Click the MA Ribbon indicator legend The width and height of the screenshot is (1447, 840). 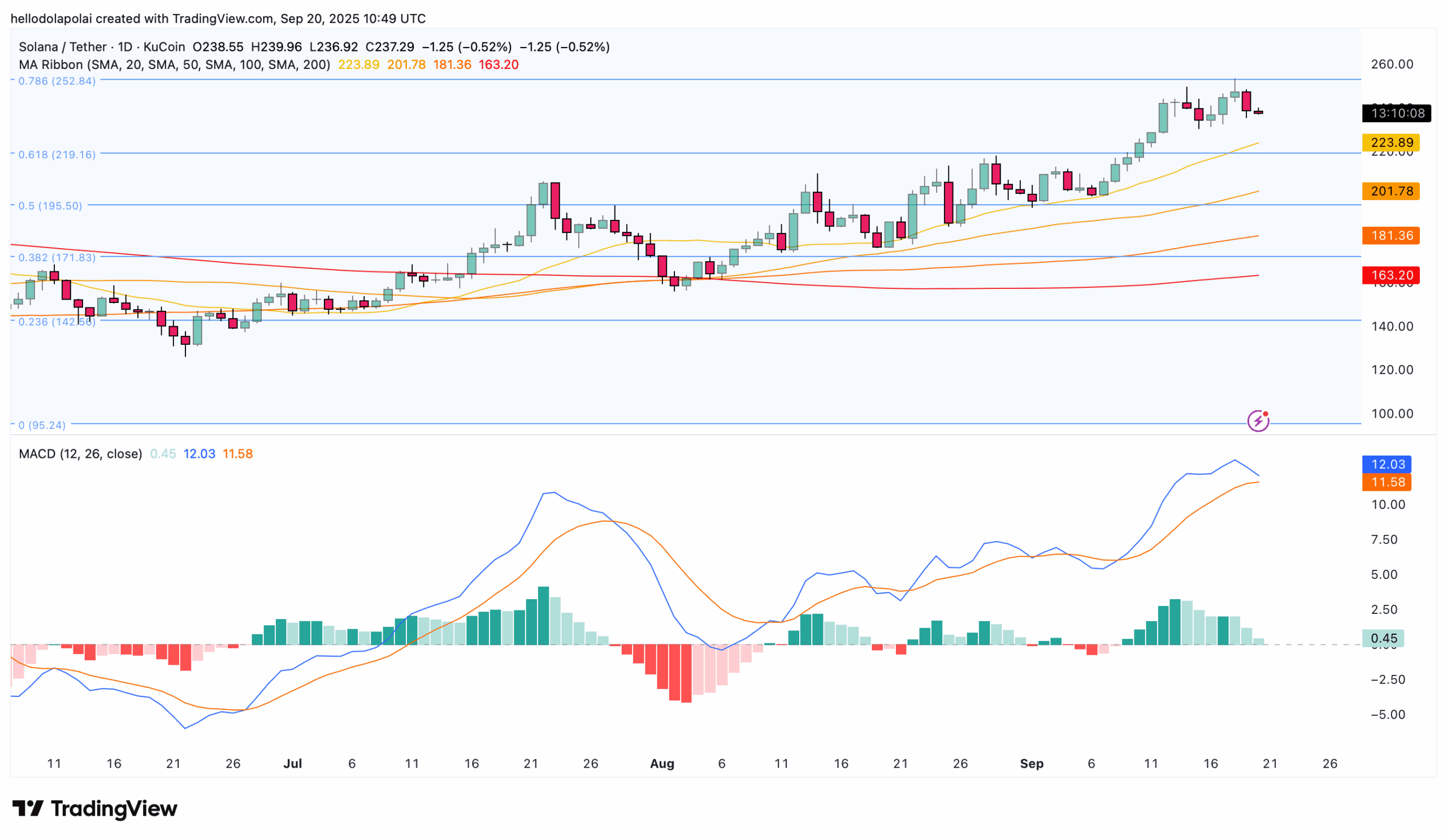[x=174, y=65]
